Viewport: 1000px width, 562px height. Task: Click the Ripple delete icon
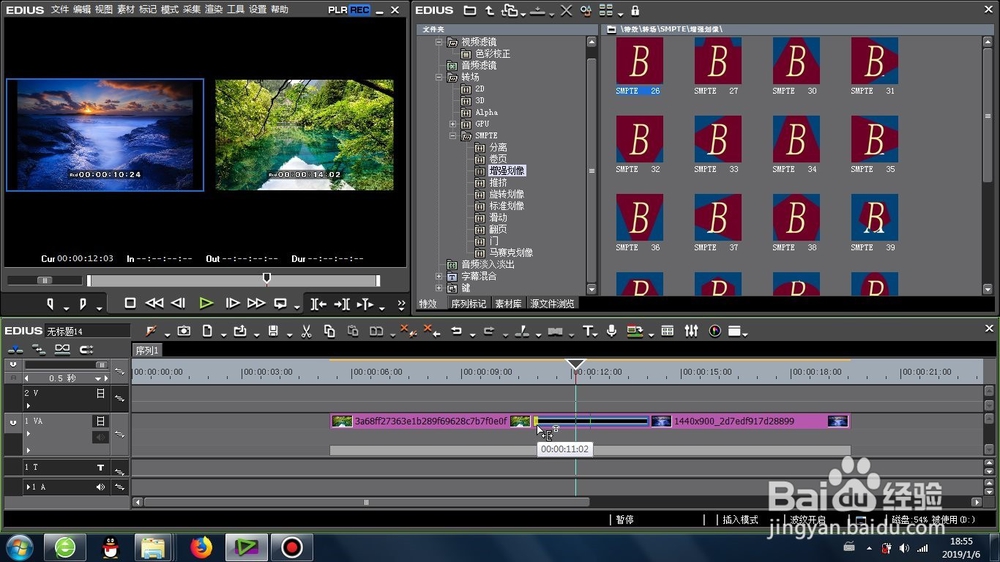point(432,331)
